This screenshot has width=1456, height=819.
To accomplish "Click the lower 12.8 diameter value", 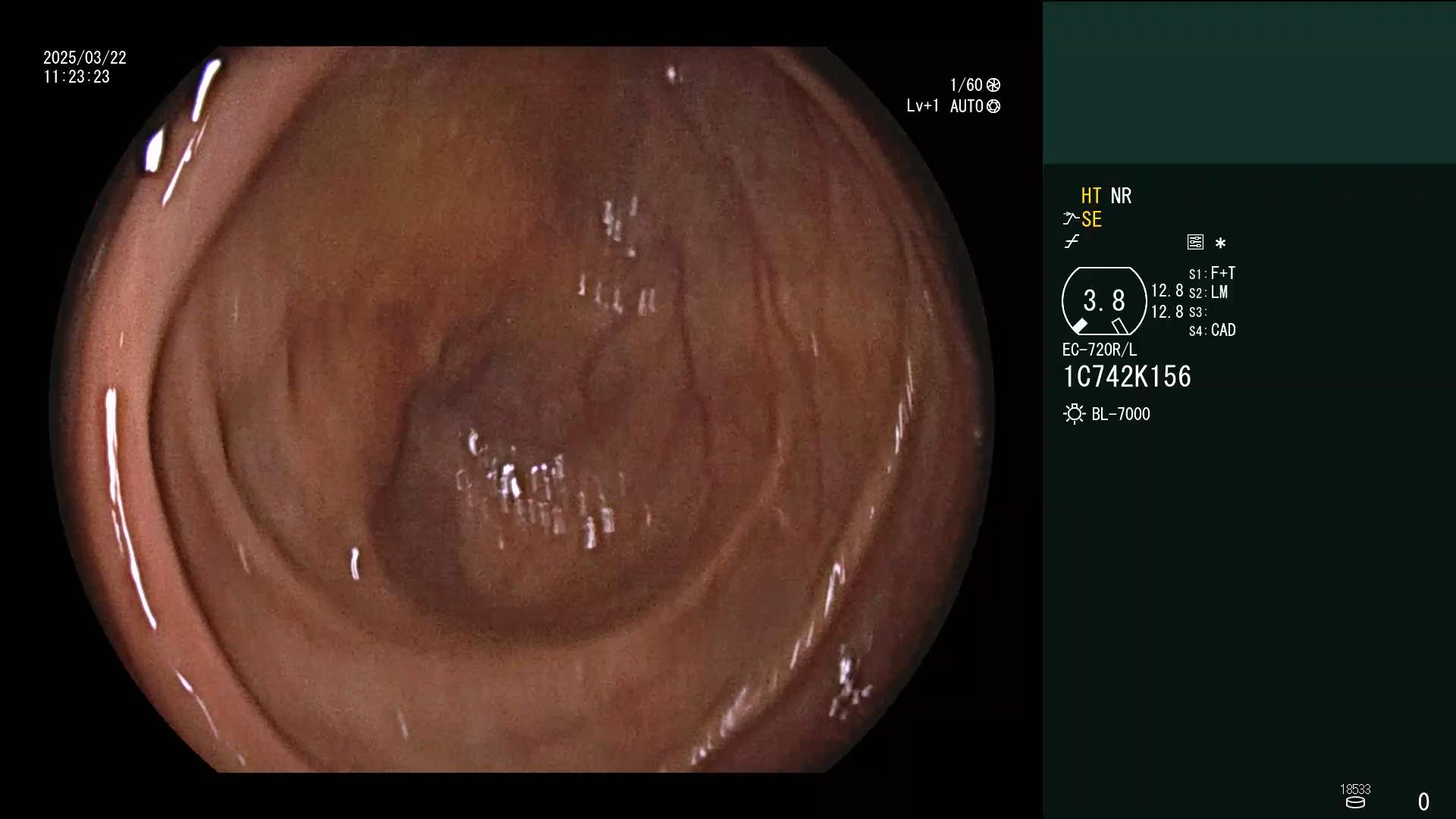I will coord(1167,312).
